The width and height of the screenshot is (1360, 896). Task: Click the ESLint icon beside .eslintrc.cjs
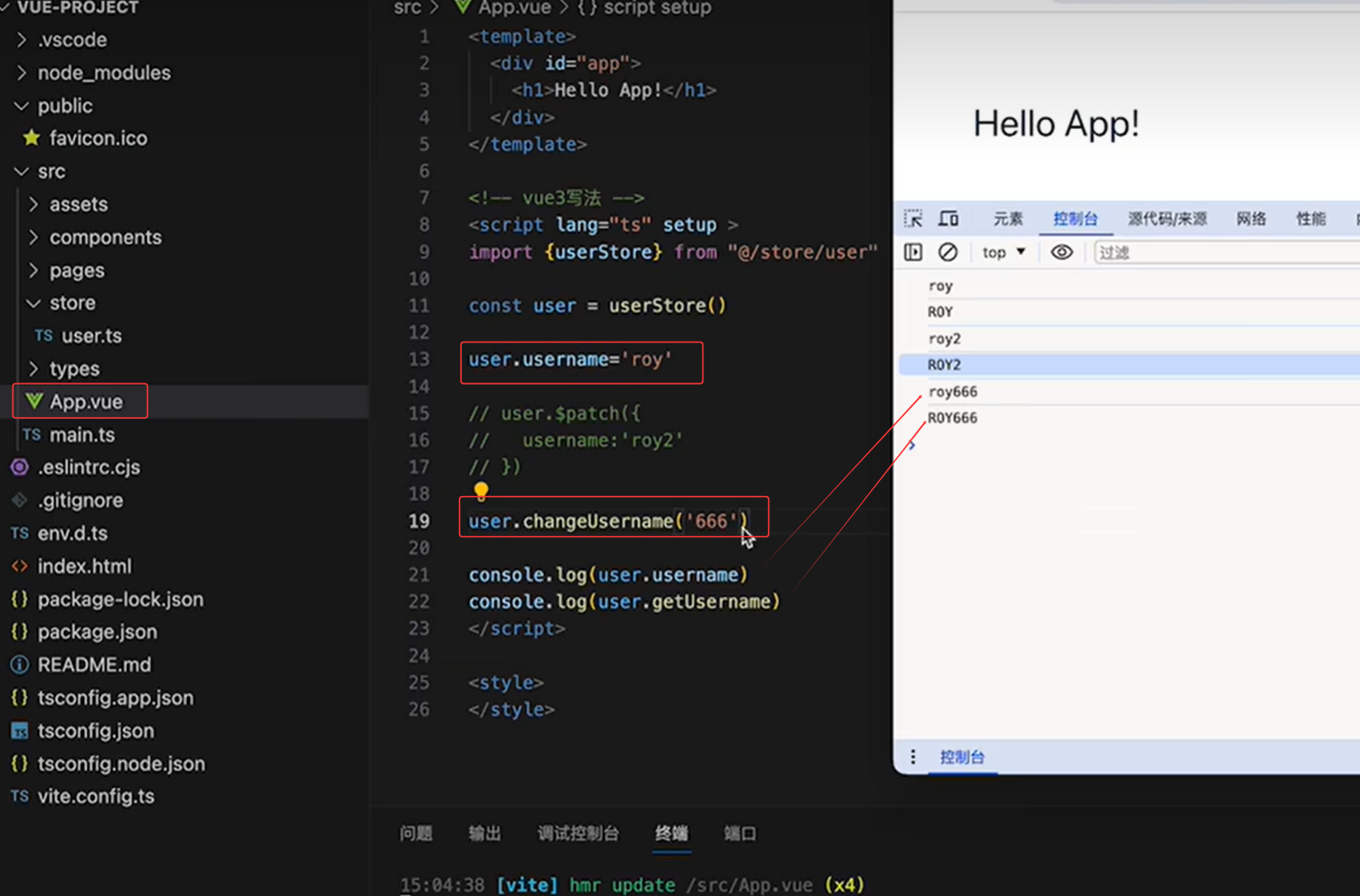19,468
